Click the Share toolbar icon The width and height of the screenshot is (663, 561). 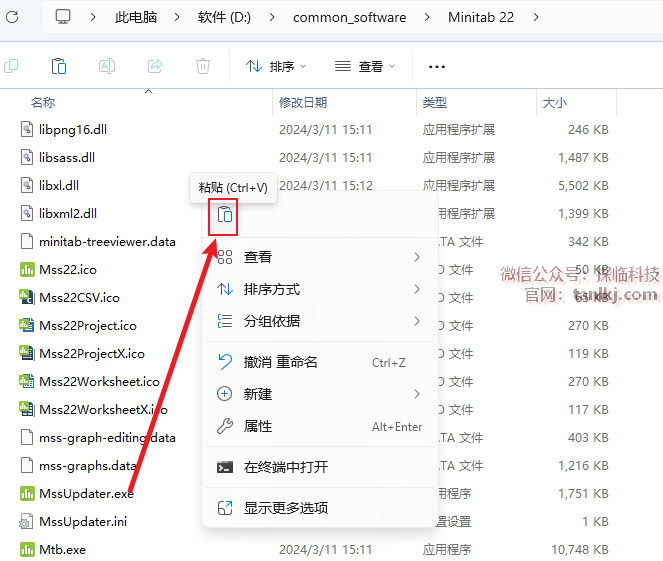[155, 66]
